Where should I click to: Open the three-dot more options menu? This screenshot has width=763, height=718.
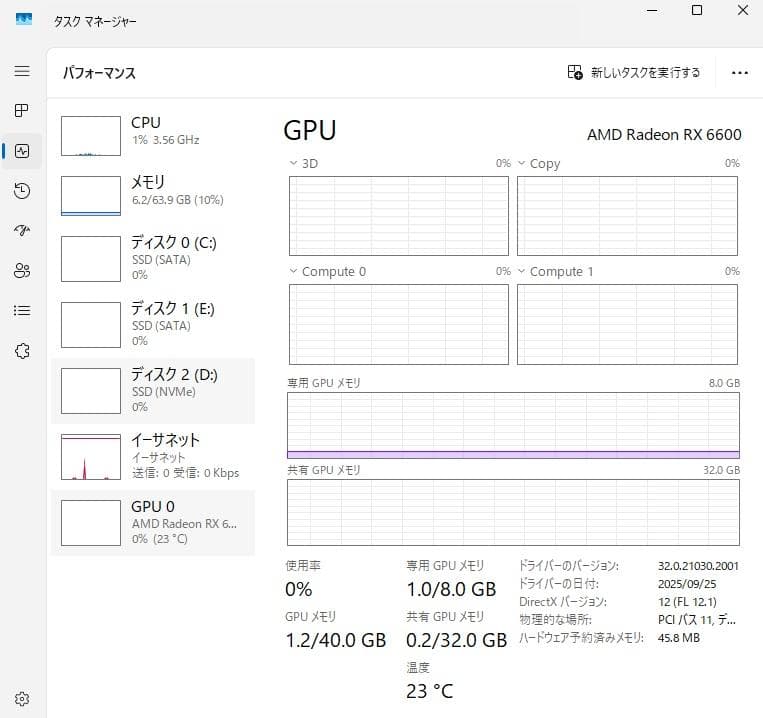point(740,73)
